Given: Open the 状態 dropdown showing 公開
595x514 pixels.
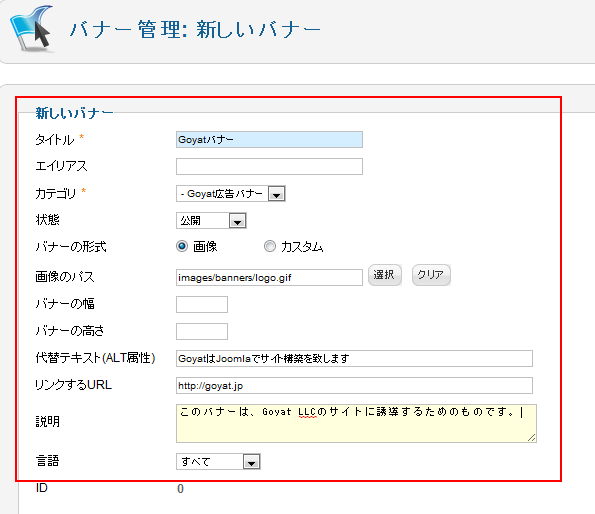Looking at the screenshot, I should [211, 220].
